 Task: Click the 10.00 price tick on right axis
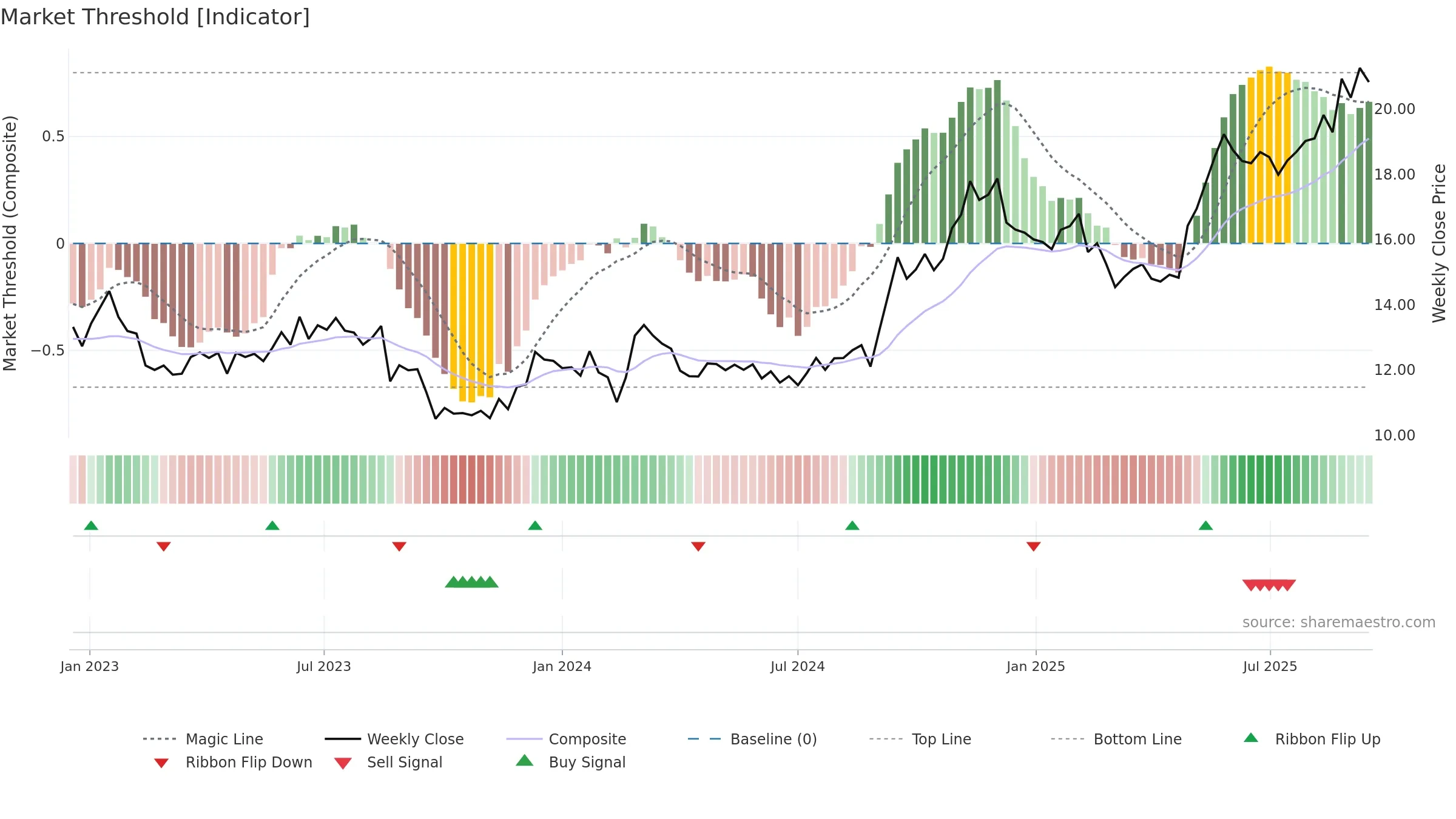(x=1395, y=436)
